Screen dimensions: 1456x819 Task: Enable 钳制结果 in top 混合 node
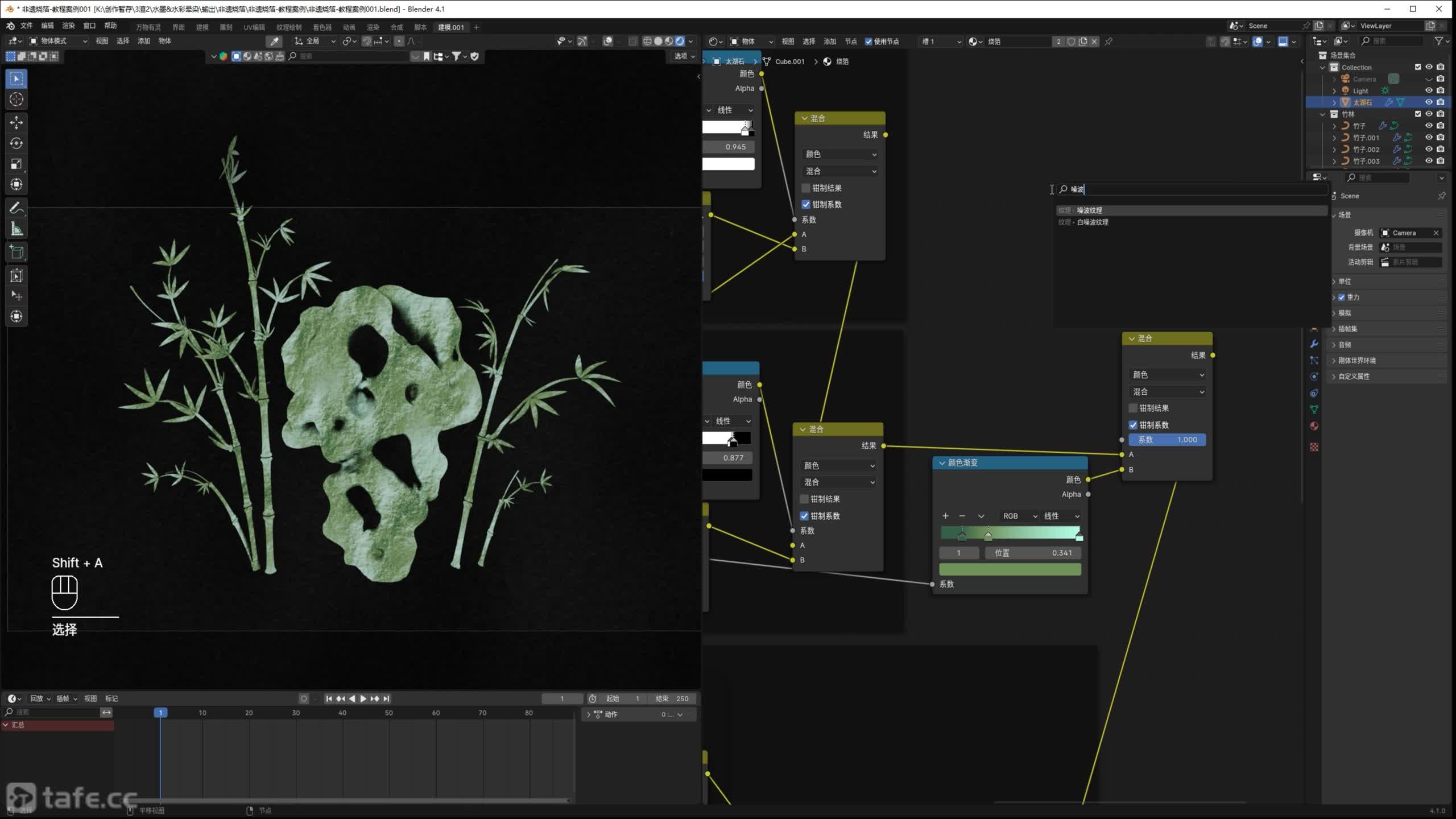tap(806, 188)
